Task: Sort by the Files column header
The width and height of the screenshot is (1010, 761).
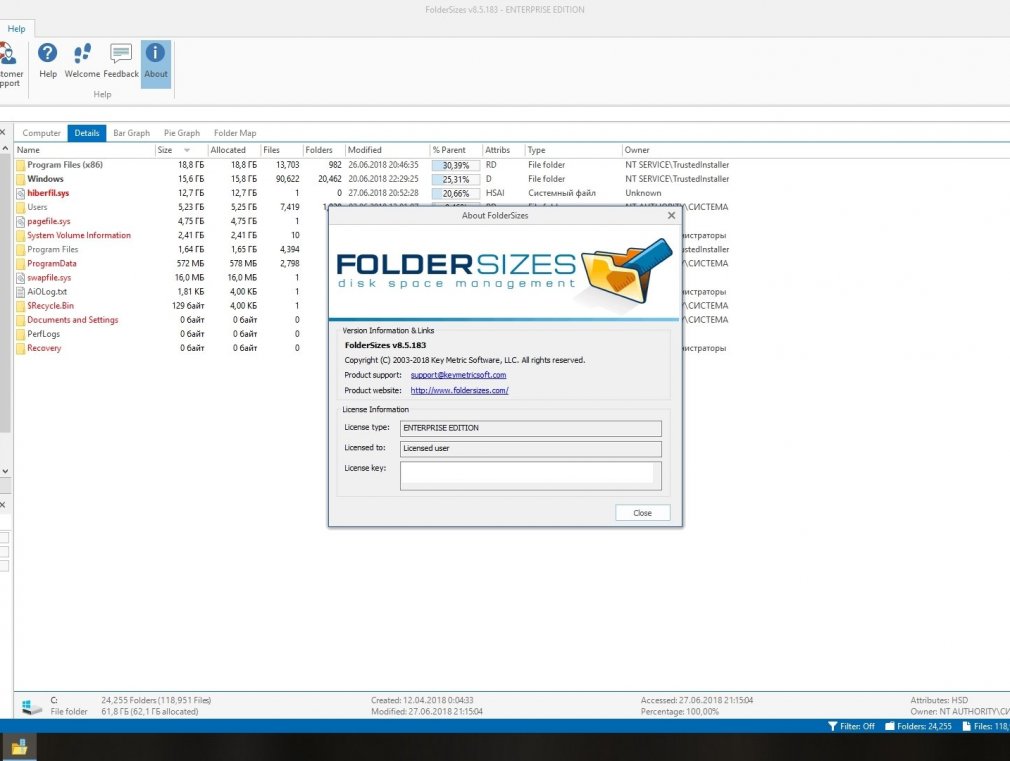Action: 281,150
